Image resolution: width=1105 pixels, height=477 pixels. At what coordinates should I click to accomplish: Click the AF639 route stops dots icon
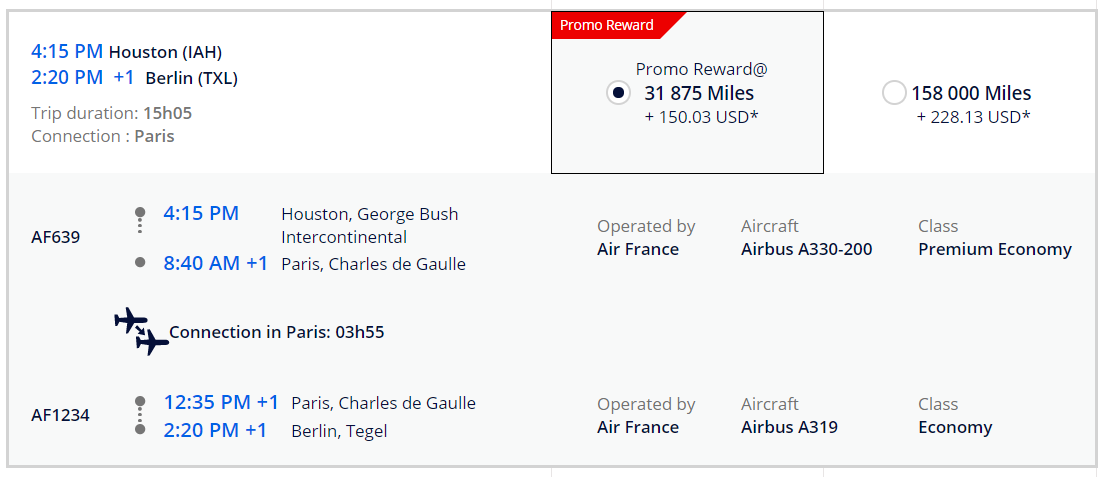coord(140,237)
